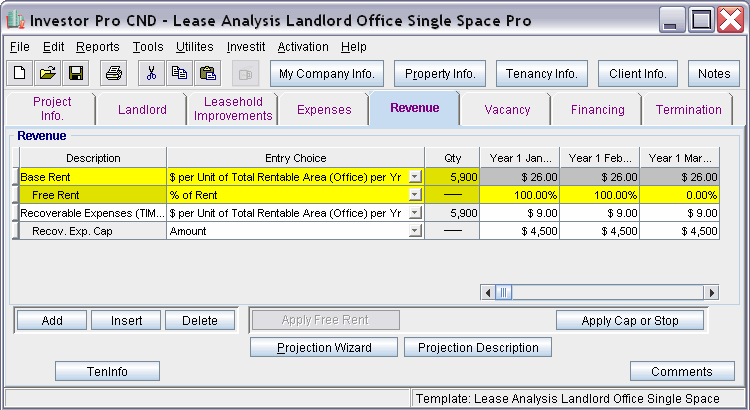Viewport: 750px width, 410px height.
Task: Open the Projection Description button
Action: 478,347
